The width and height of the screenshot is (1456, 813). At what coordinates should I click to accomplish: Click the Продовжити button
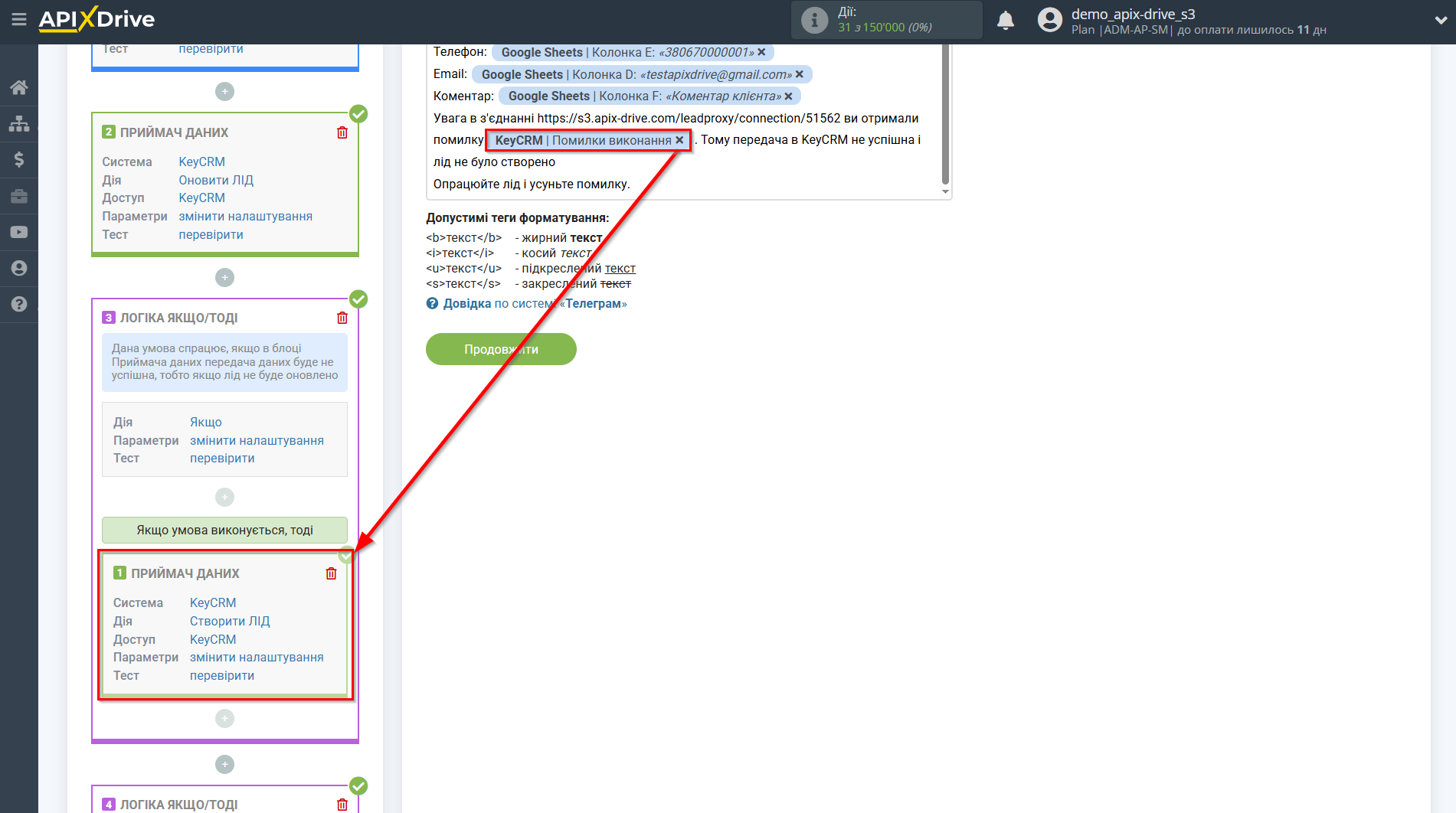pyautogui.click(x=501, y=349)
